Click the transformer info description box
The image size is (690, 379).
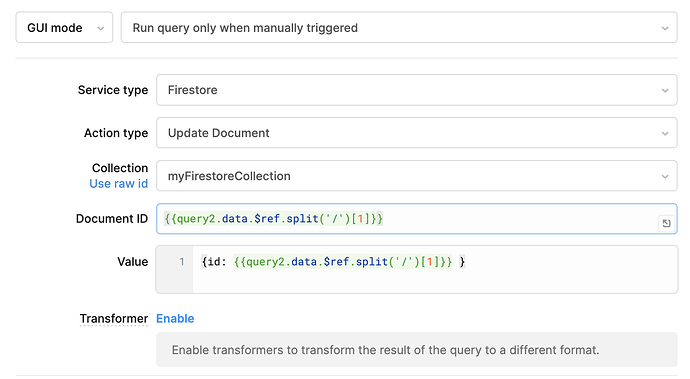pyautogui.click(x=417, y=350)
